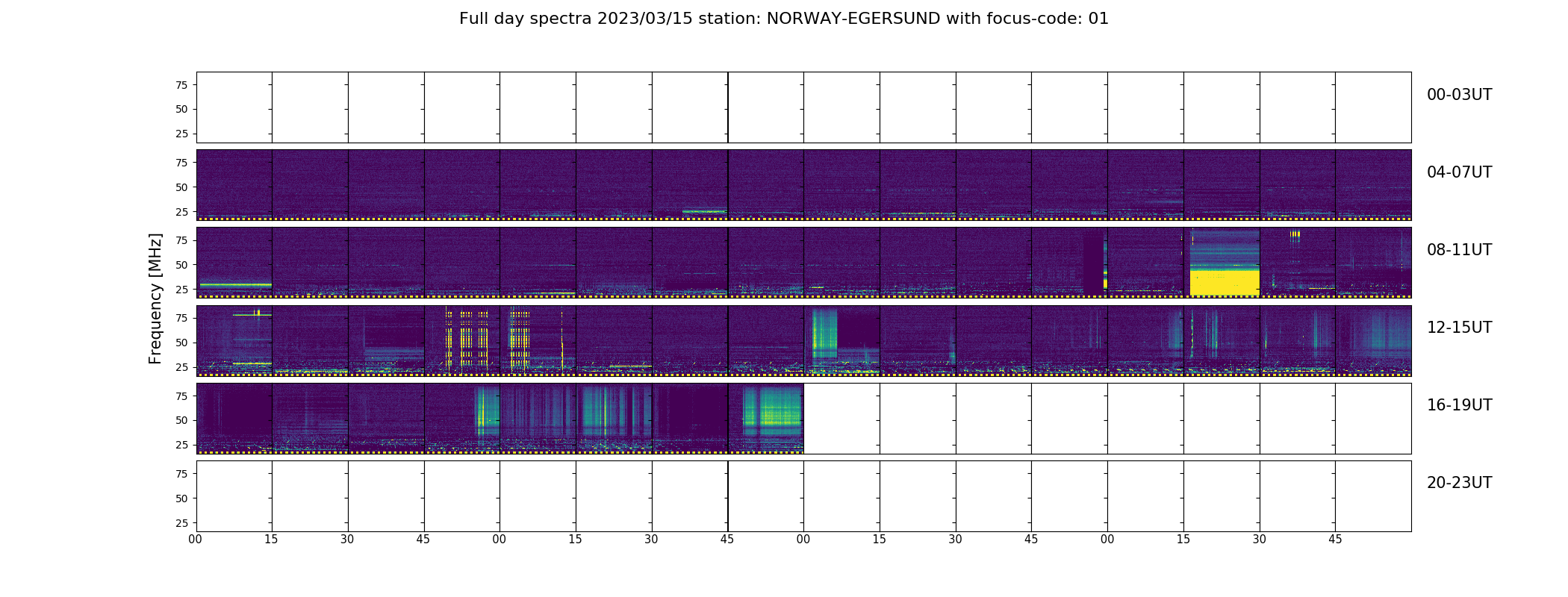Click the plot title mentioning NORWAY-EGERSUND

point(783,19)
